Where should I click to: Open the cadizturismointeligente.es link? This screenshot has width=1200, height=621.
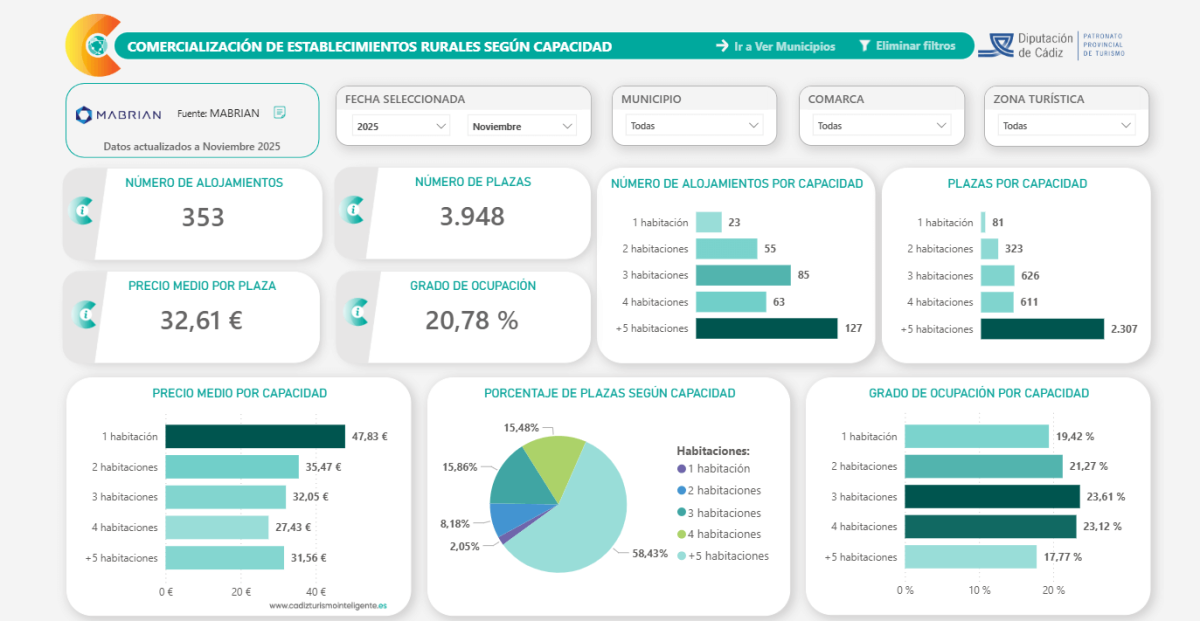(x=328, y=605)
